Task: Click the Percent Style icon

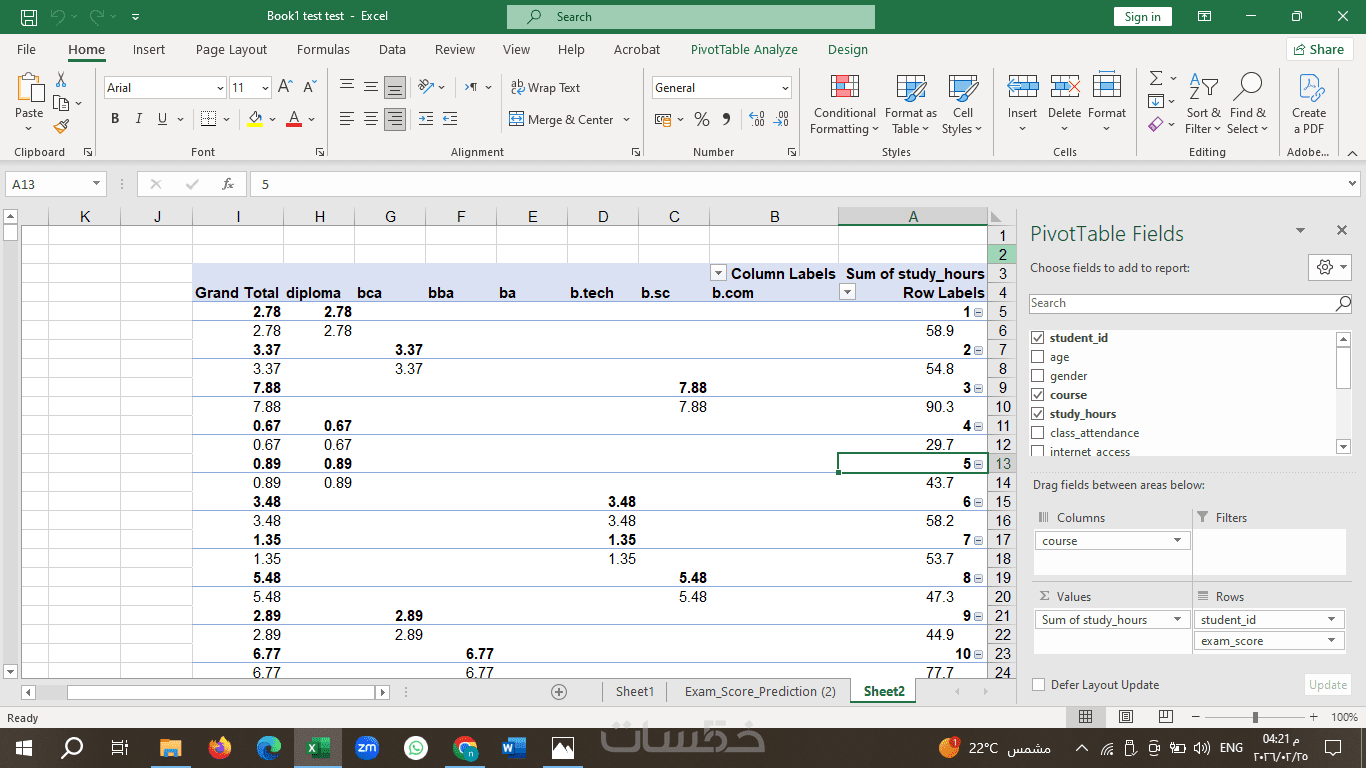Action: [x=702, y=119]
